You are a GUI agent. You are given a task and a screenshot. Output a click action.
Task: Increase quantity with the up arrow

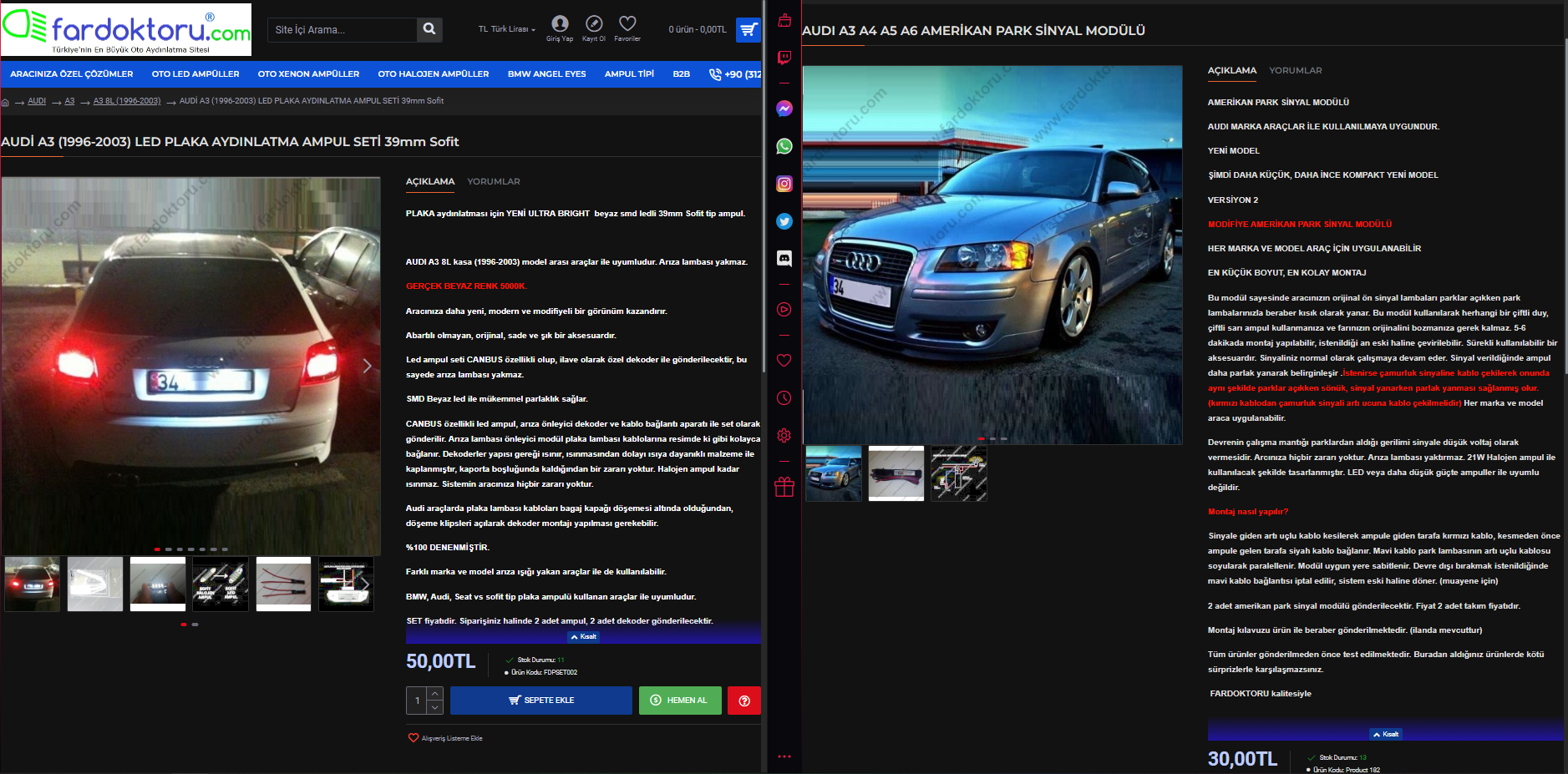tap(435, 693)
